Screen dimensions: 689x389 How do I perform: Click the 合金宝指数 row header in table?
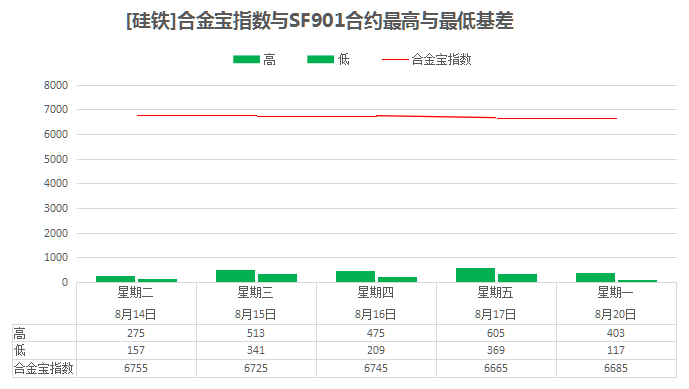click(x=44, y=368)
